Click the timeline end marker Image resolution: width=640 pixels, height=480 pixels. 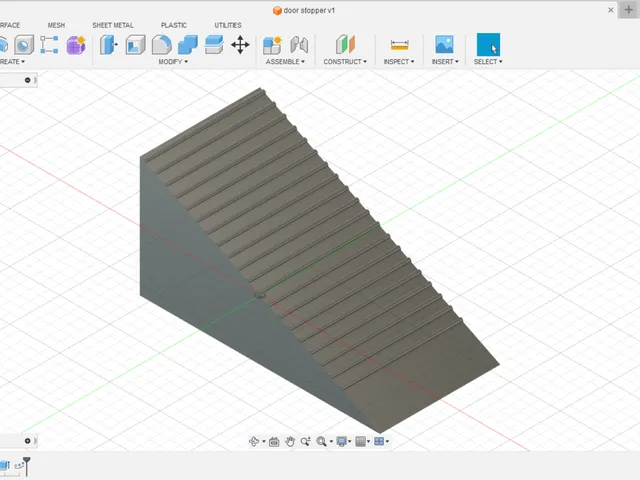(x=27, y=466)
